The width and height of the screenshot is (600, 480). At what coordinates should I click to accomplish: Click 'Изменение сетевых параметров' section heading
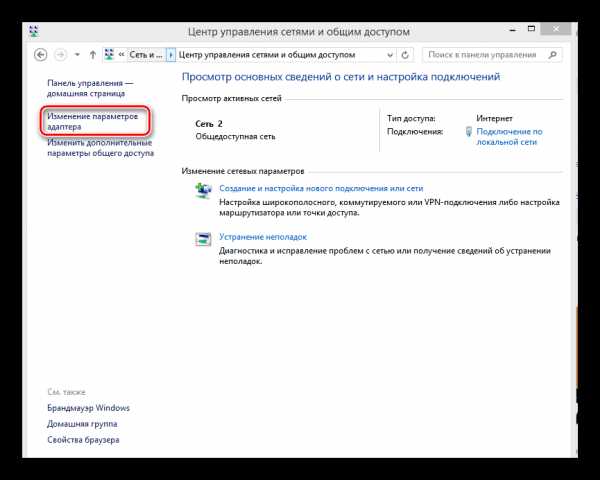[x=243, y=171]
